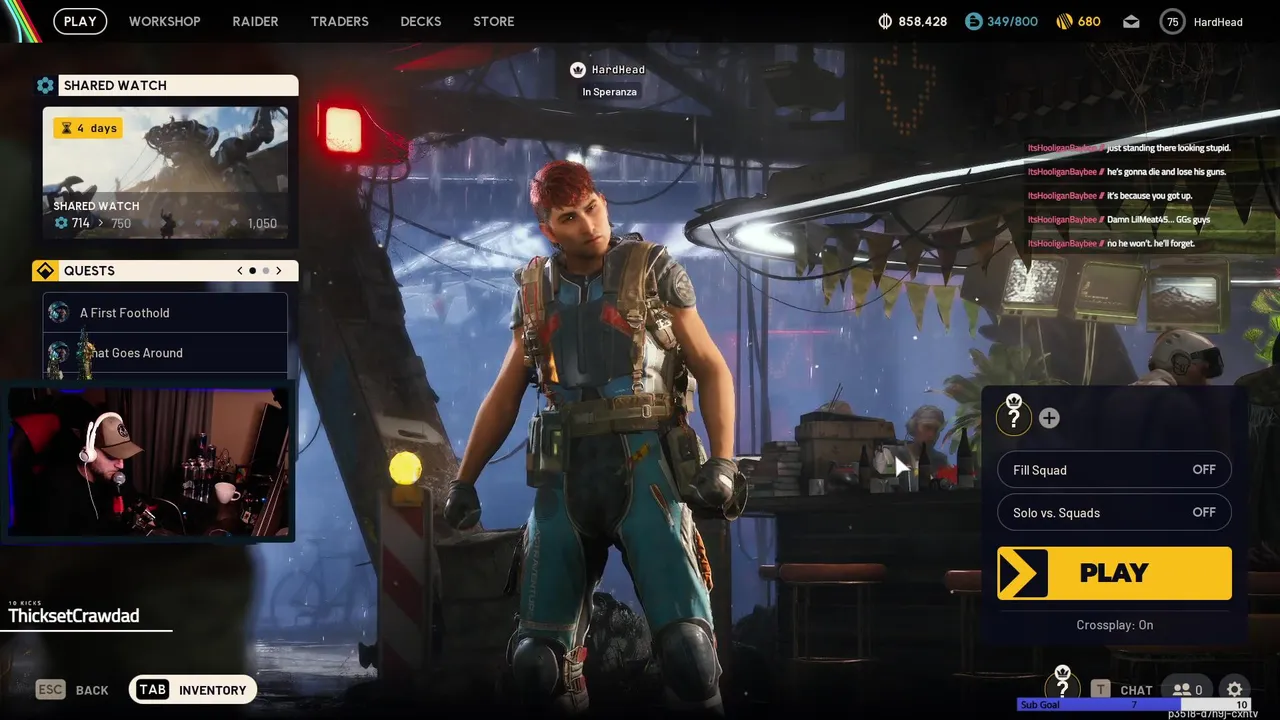Select the question-mark squad leader slot
The width and height of the screenshot is (1280, 720).
tap(1013, 416)
